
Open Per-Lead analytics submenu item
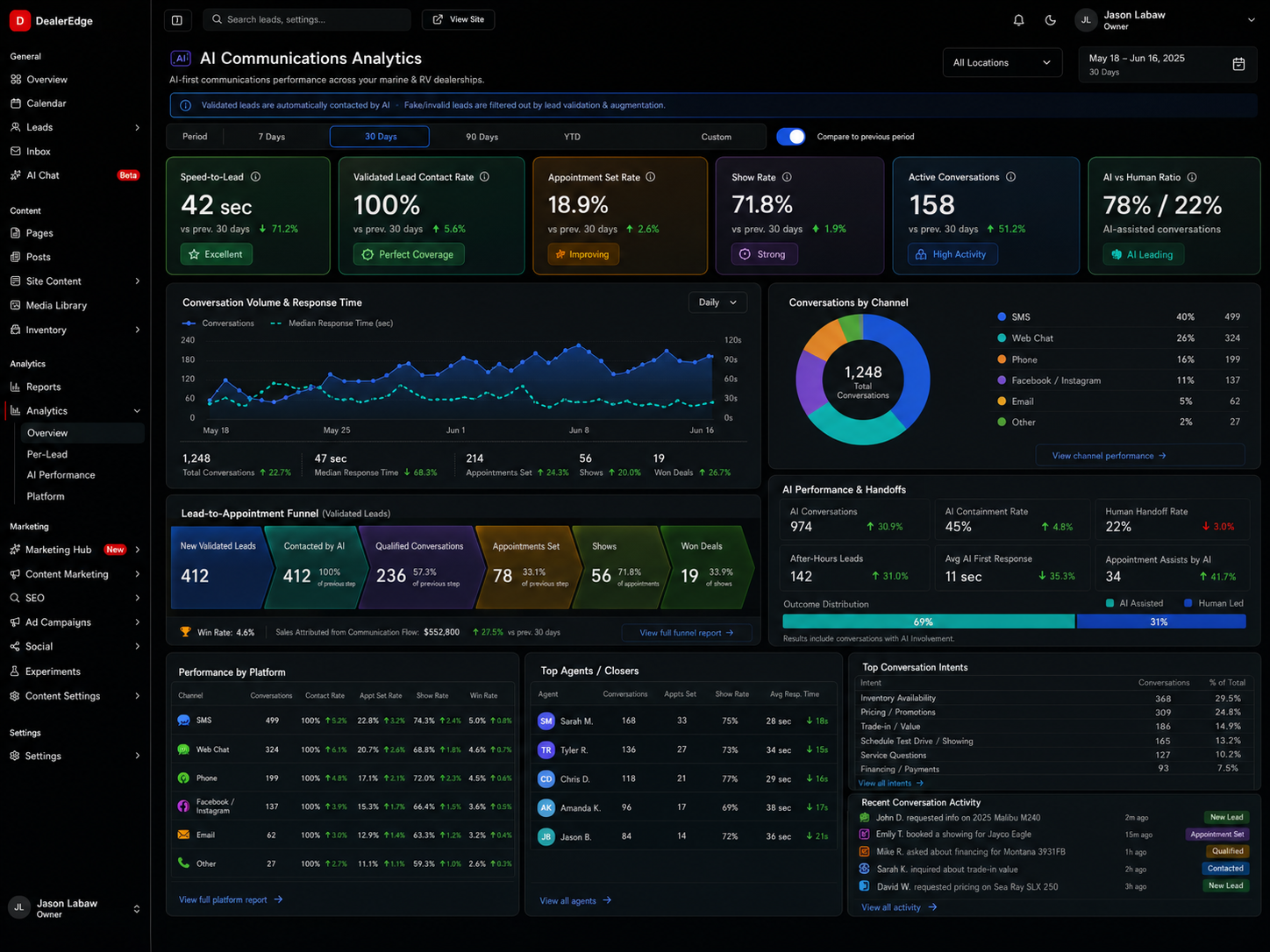point(47,455)
